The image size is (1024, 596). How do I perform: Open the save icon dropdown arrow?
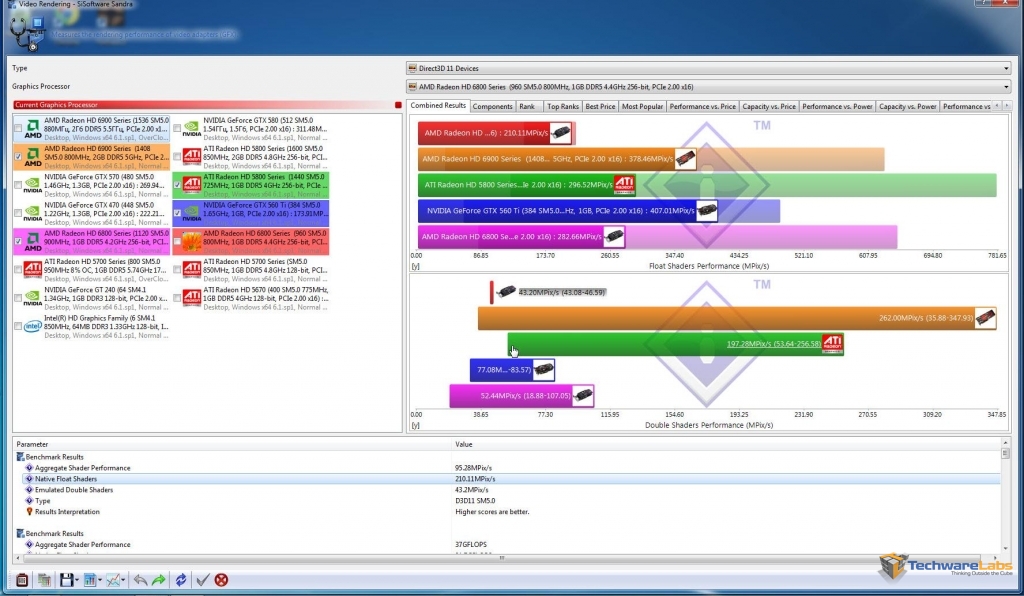tap(77, 580)
